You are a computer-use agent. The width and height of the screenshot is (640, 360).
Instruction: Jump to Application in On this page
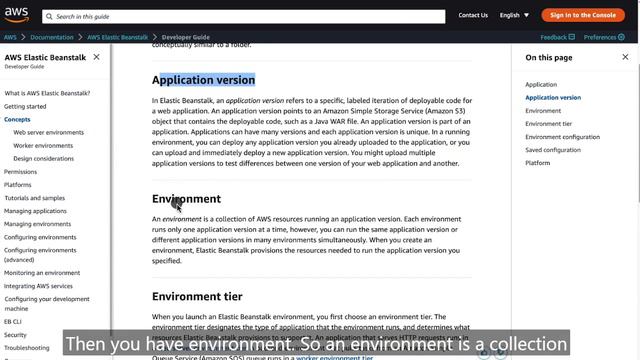[x=541, y=84]
